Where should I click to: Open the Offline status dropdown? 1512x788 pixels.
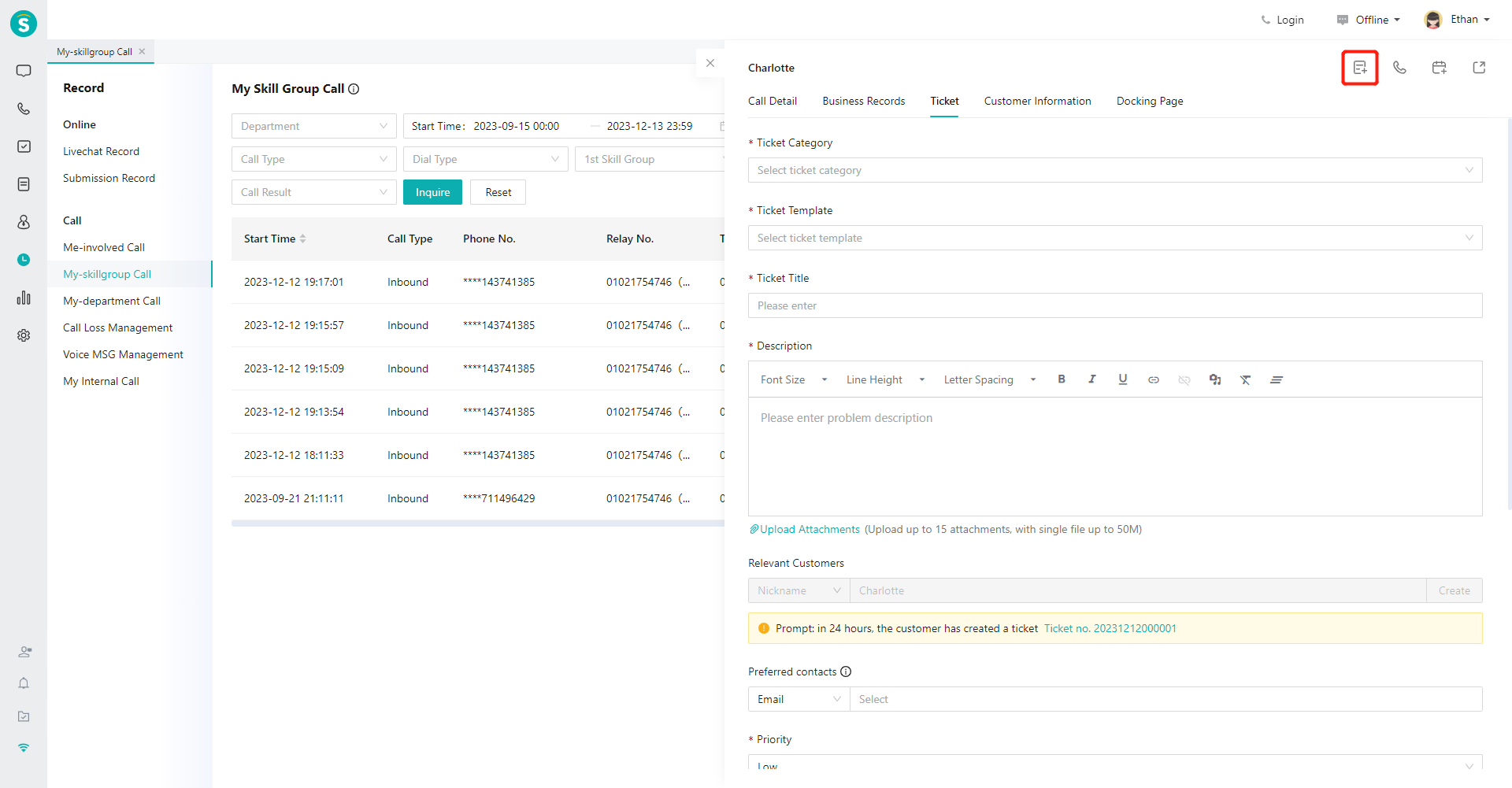(x=1369, y=20)
